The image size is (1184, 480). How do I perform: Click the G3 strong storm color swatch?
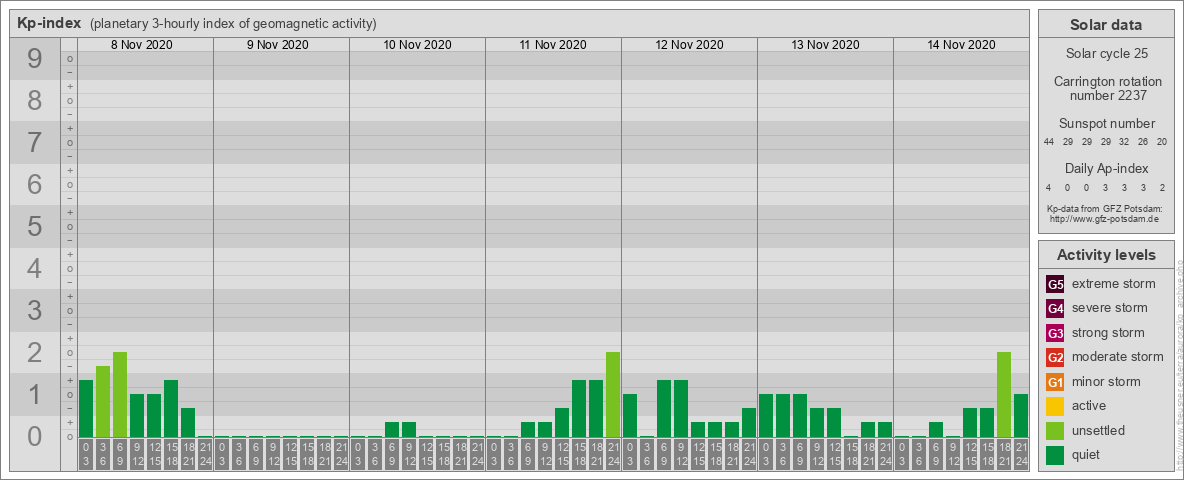1055,333
